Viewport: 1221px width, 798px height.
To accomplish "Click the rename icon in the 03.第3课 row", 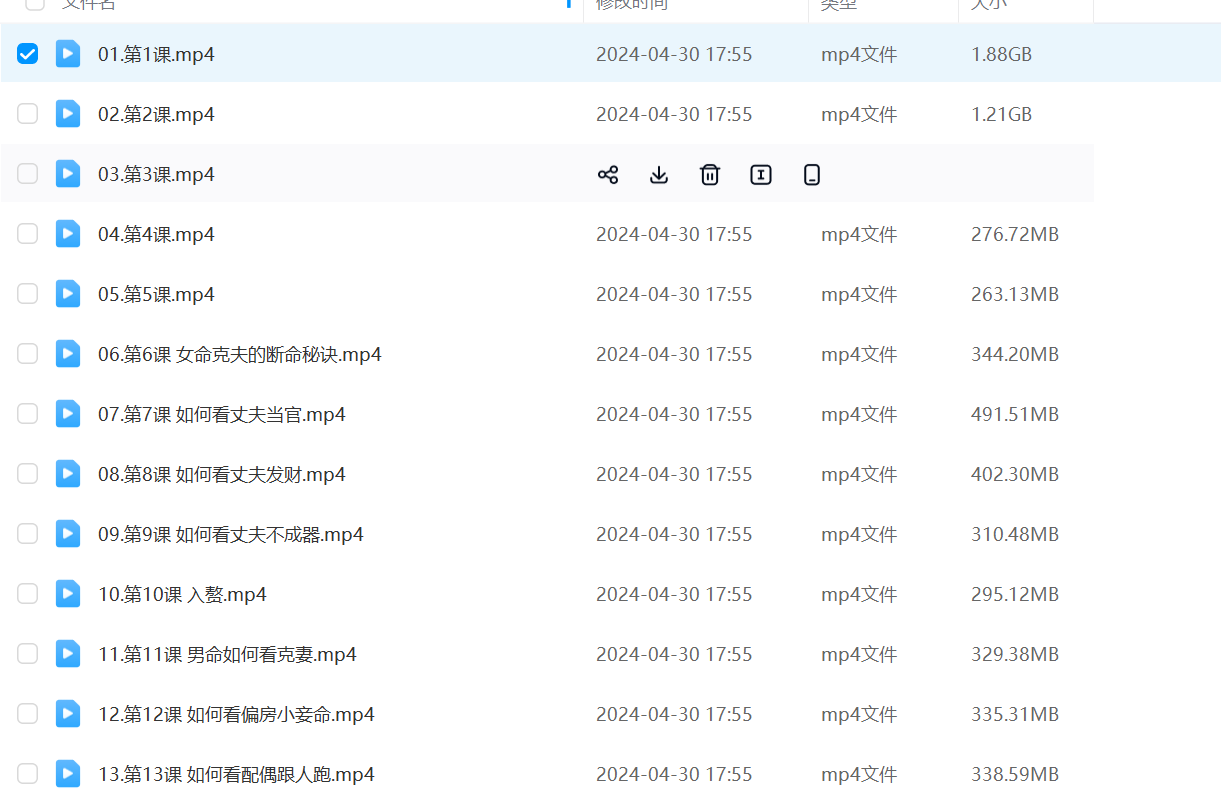I will (x=760, y=175).
